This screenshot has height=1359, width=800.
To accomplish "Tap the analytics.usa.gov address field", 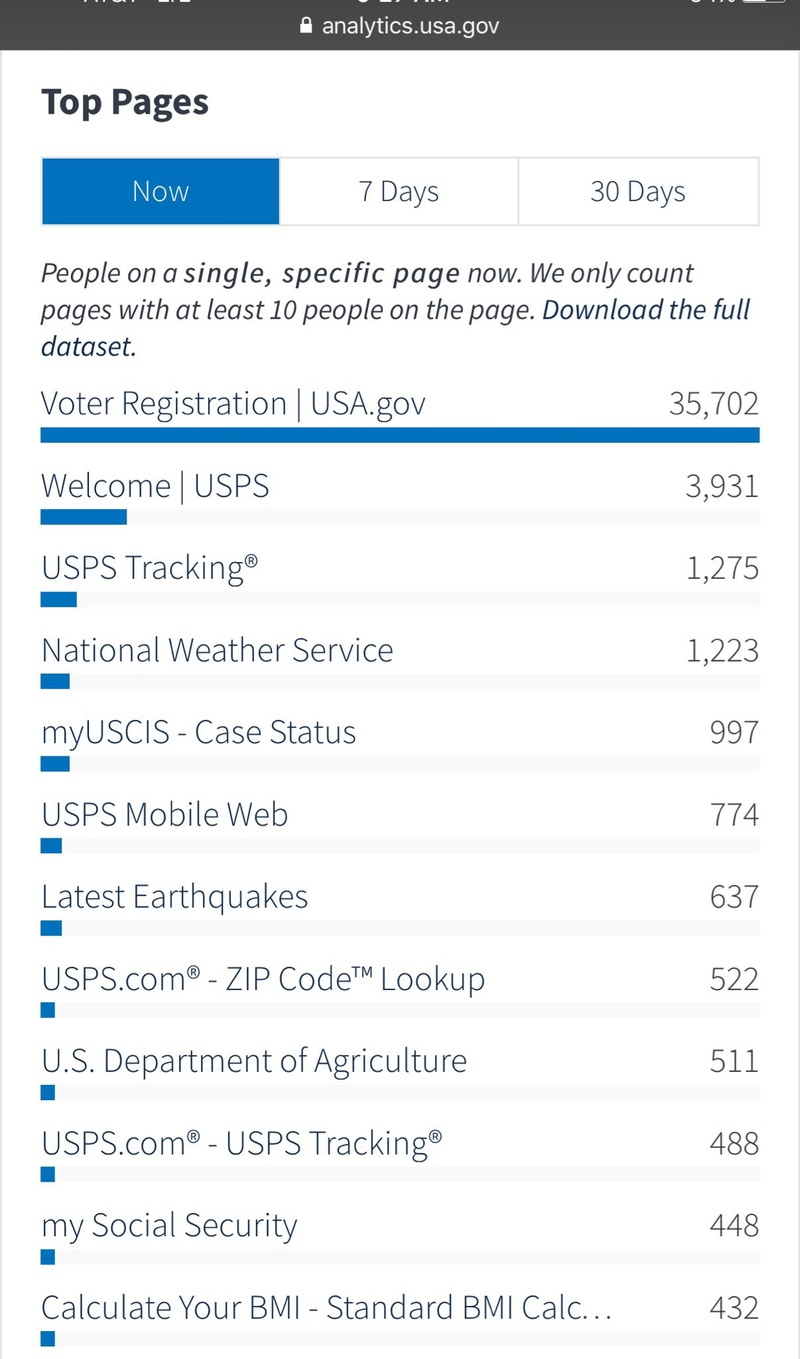I will tap(410, 26).
